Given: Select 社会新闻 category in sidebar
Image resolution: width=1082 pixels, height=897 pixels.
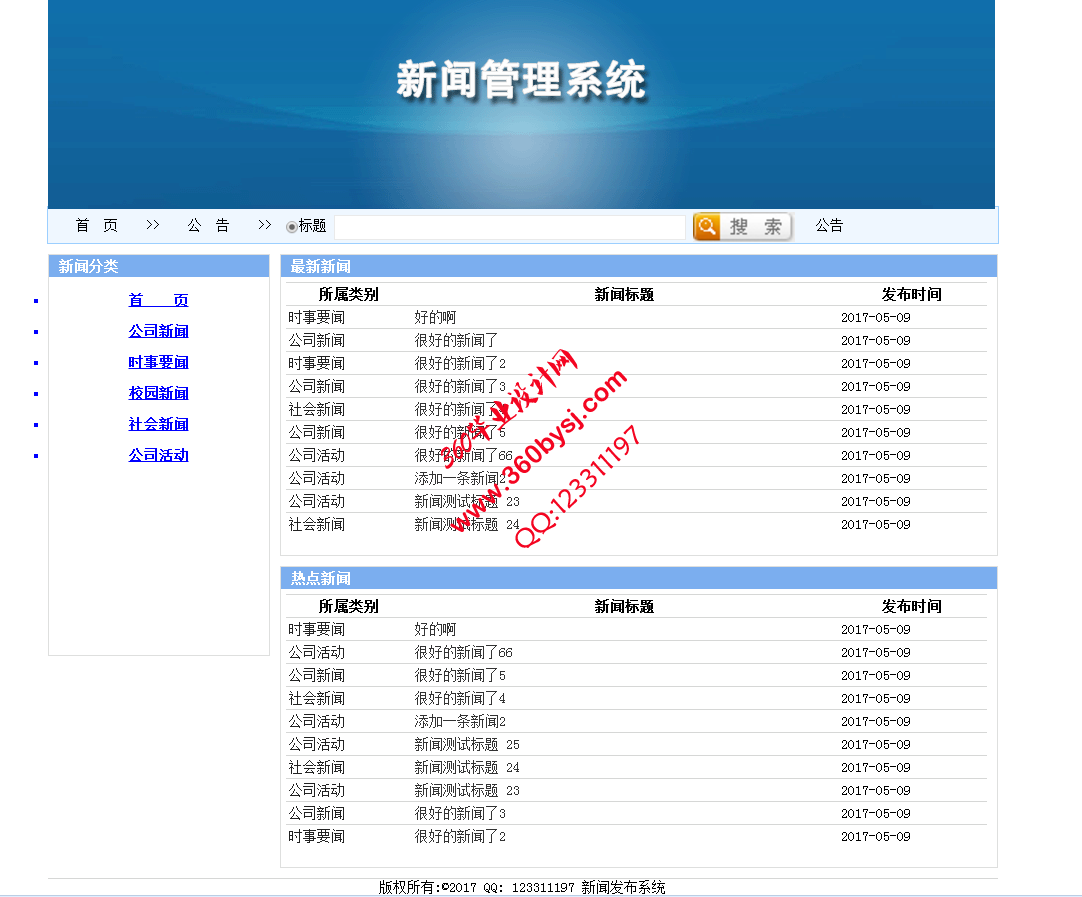Looking at the screenshot, I should tap(158, 424).
